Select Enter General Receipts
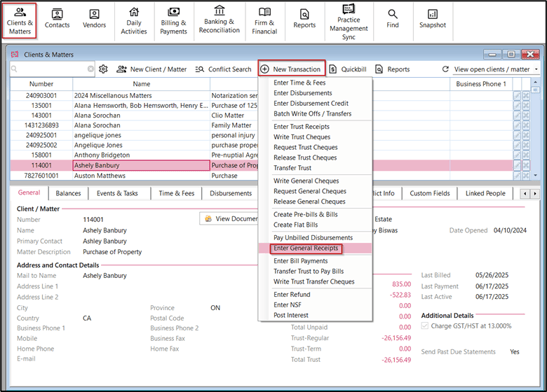This screenshot has height=392, width=547. click(x=306, y=248)
